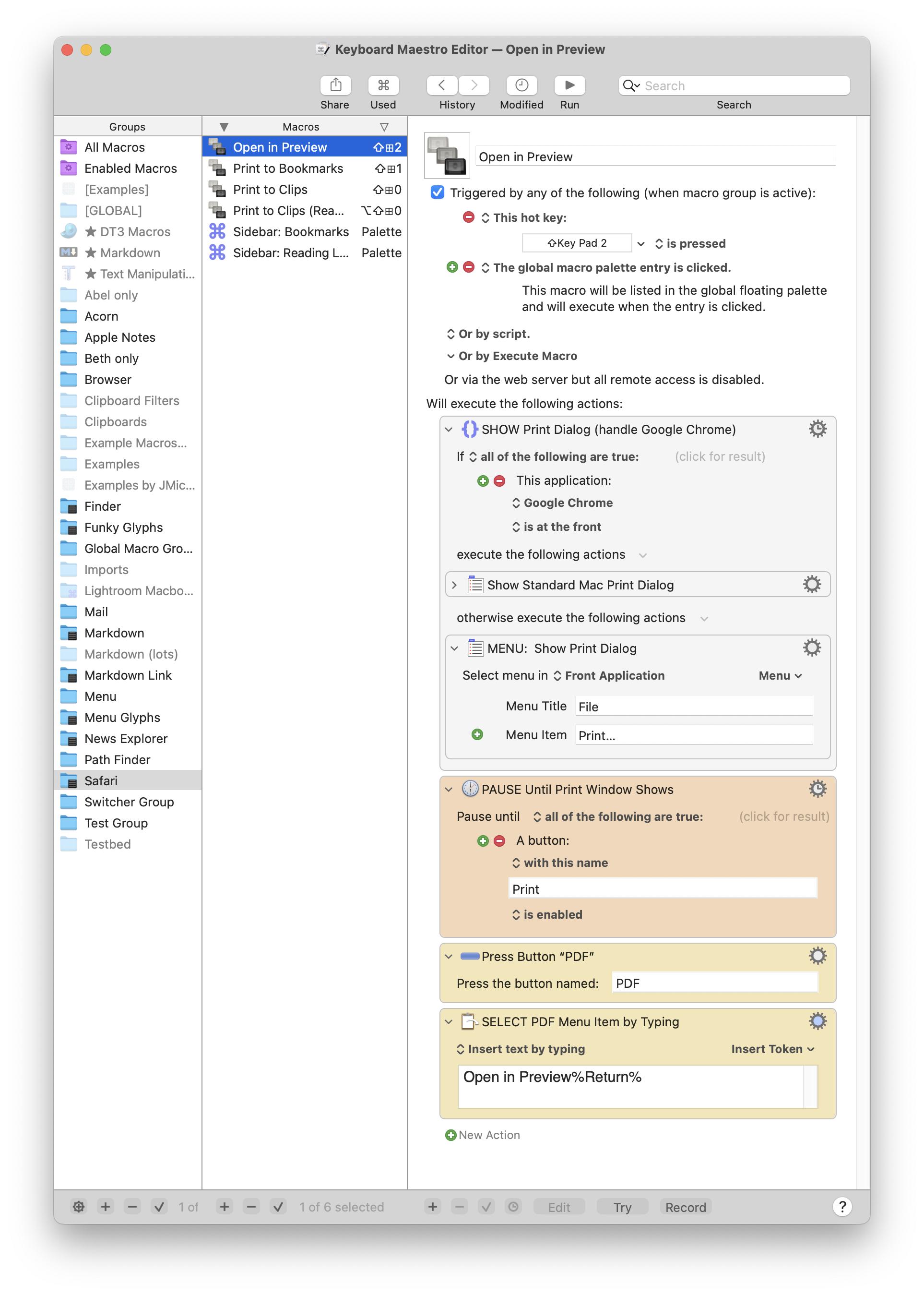This screenshot has height=1295, width=924.
Task: Open gear menu for SELECT PDF Menu Item action
Action: pyautogui.click(x=817, y=1021)
